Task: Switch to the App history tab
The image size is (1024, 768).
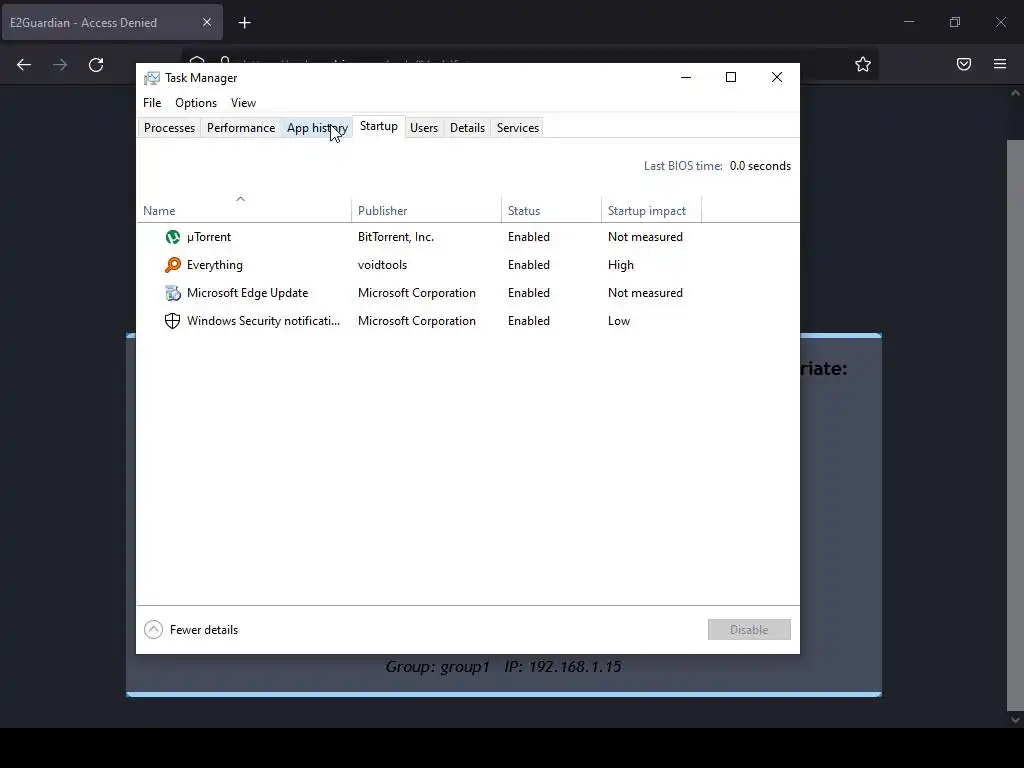Action: 317,128
